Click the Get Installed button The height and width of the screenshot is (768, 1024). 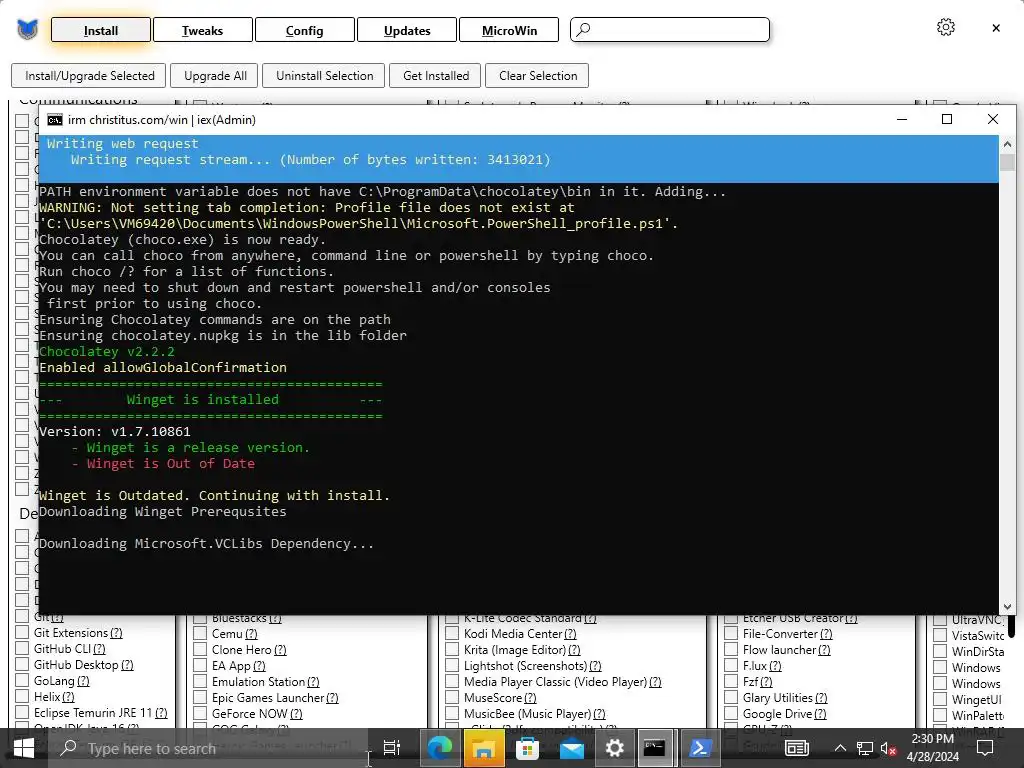click(x=436, y=75)
